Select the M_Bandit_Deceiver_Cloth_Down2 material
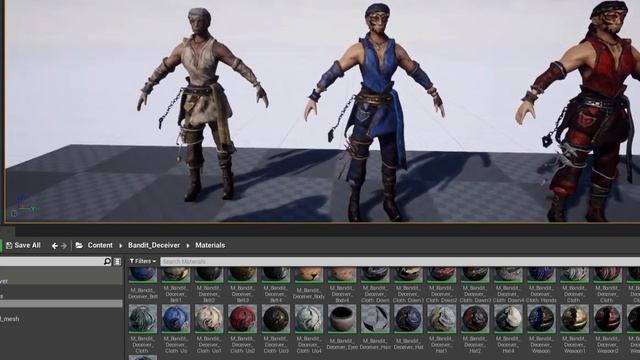Screen dimensions: 640x360 click(x=441, y=284)
